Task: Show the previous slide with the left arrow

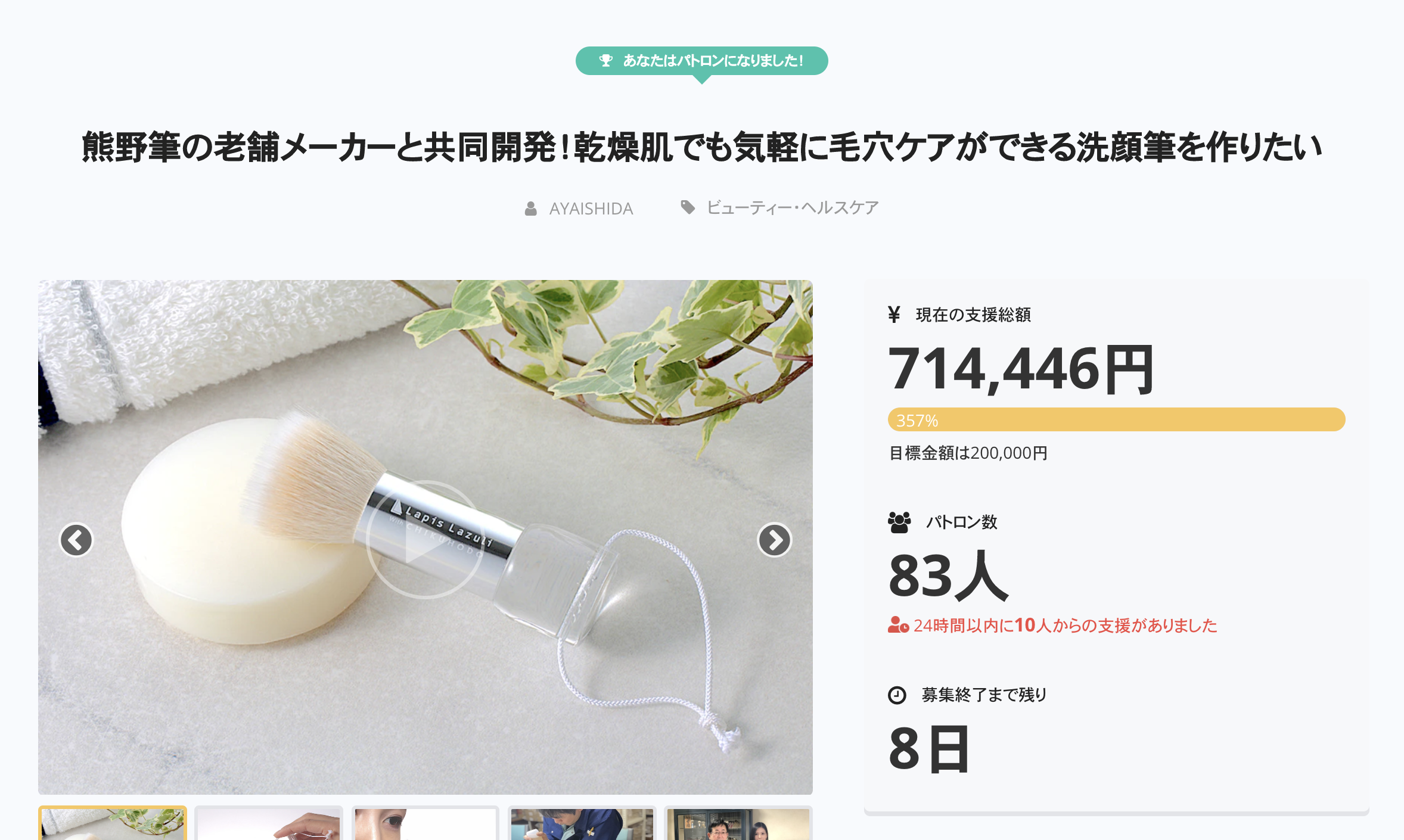Action: [76, 540]
